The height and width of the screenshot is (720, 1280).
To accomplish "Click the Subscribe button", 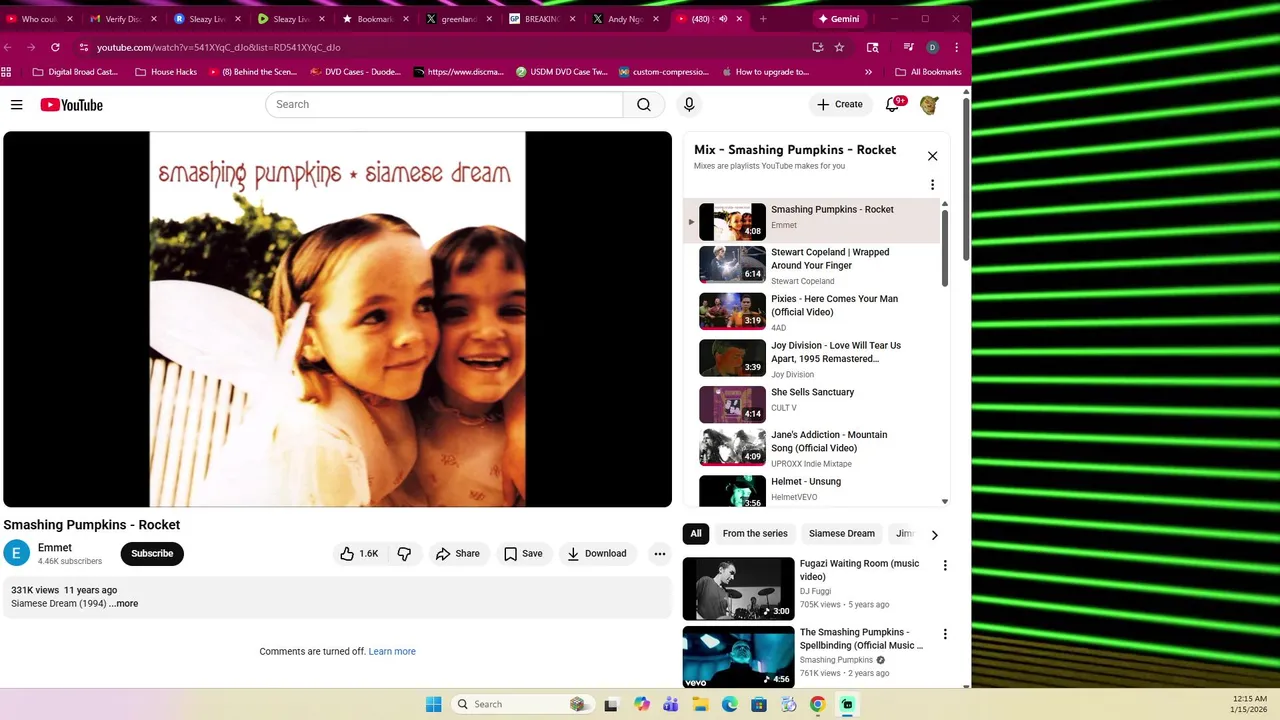I will [x=152, y=553].
